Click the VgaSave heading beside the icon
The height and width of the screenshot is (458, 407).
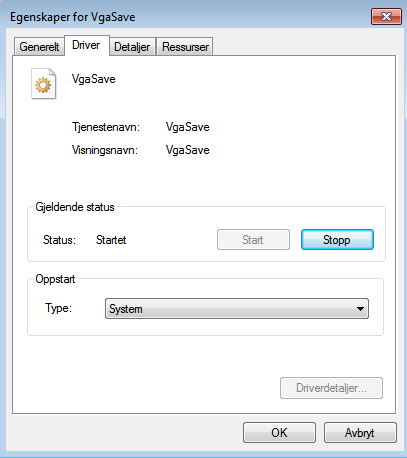[x=94, y=79]
